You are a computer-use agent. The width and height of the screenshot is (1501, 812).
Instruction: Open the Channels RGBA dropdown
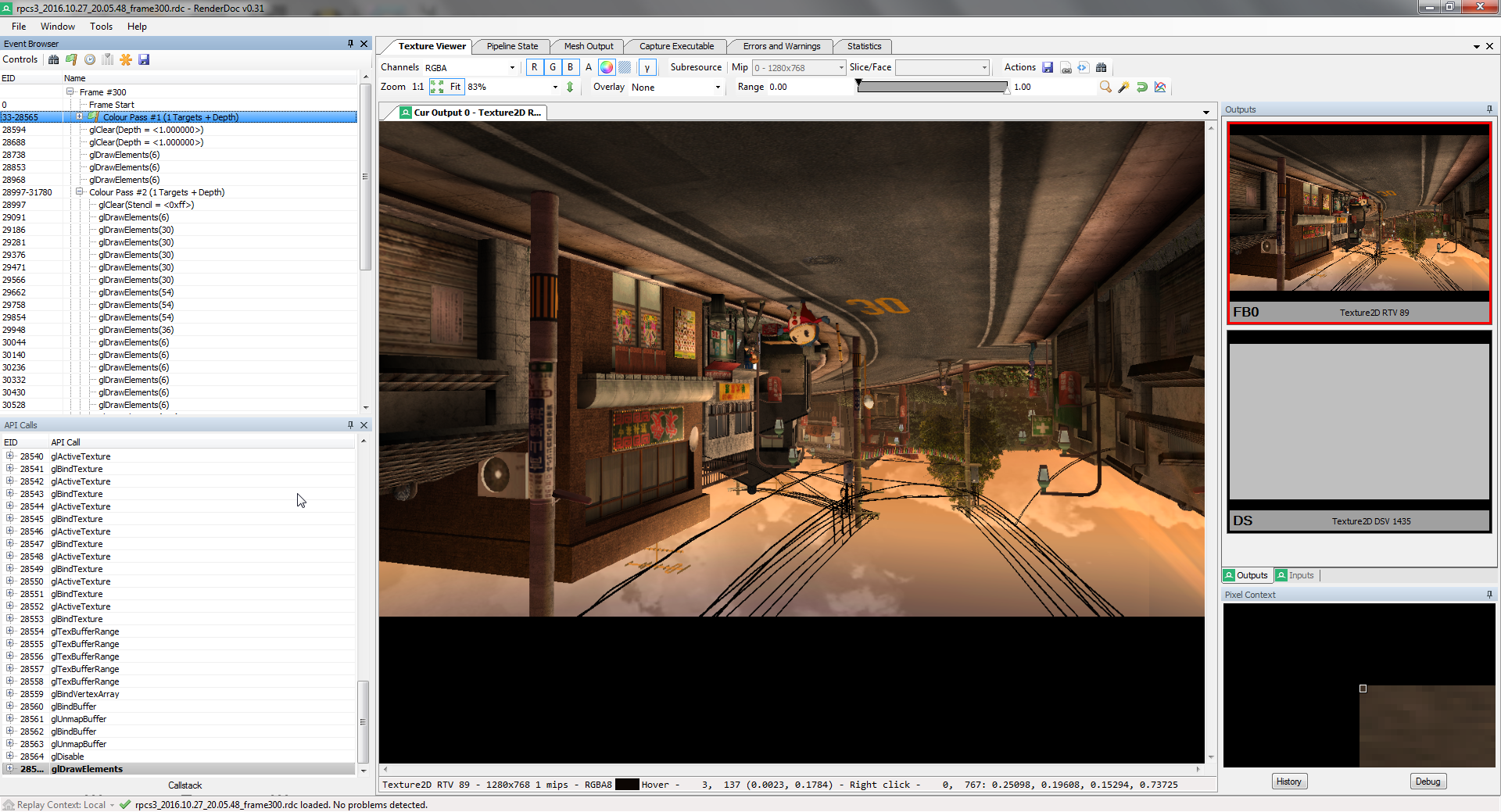470,67
